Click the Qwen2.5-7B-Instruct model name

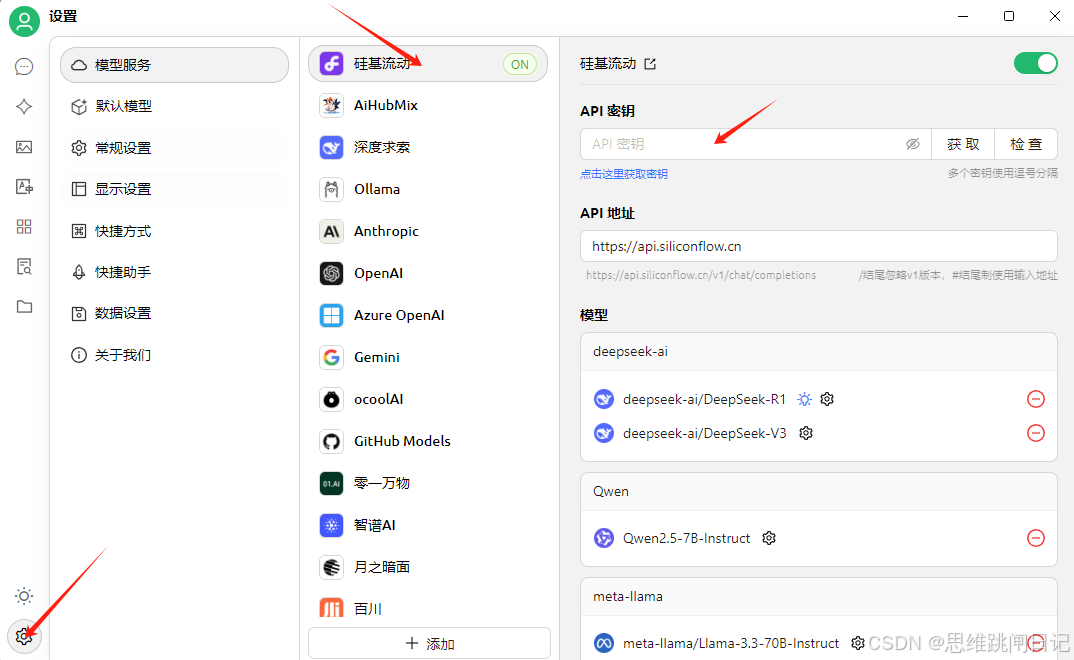pos(686,538)
